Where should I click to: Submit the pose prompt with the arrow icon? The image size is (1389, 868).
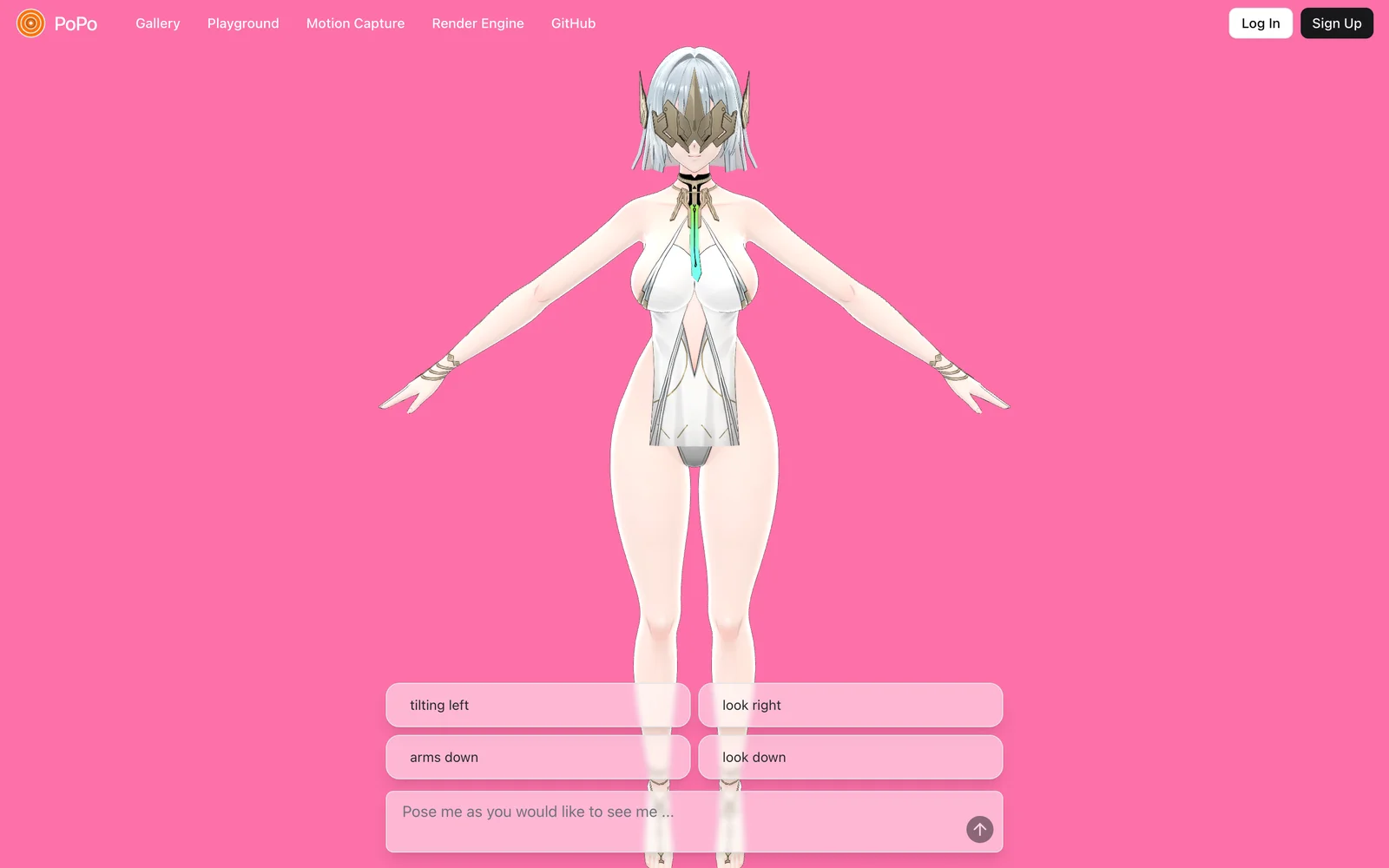coord(979,830)
